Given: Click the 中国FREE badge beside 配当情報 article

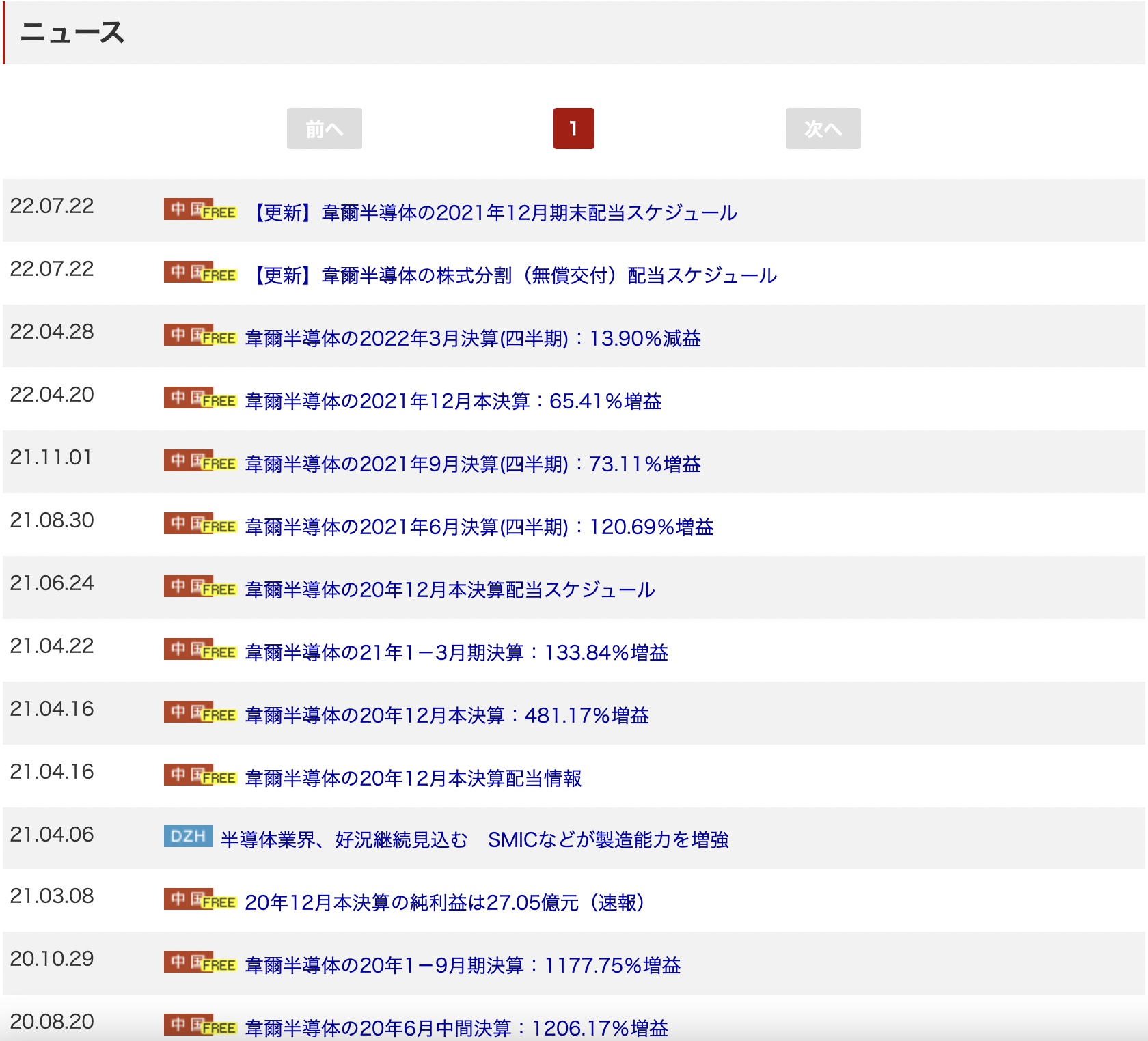Looking at the screenshot, I should pyautogui.click(x=200, y=775).
